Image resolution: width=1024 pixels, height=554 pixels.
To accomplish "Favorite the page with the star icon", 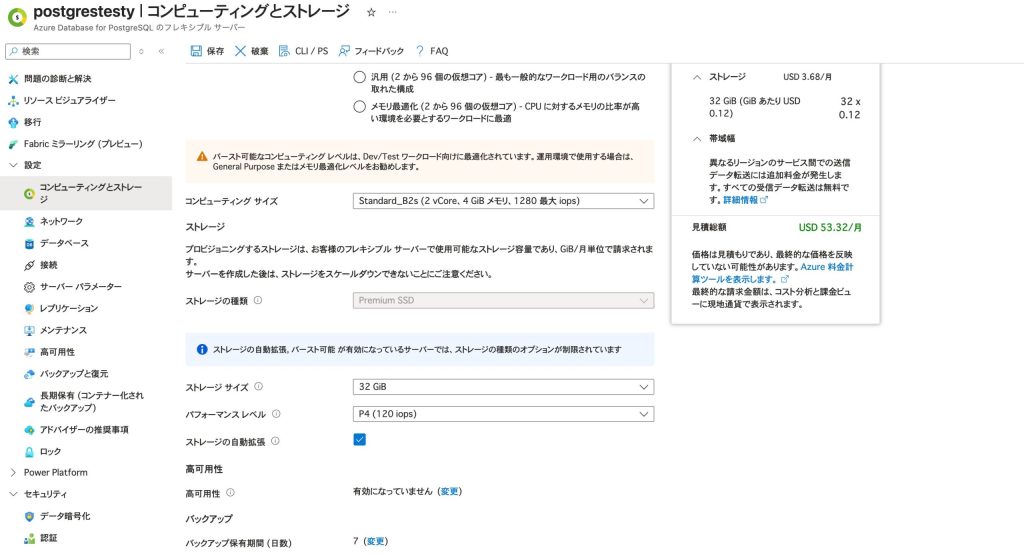I will click(x=371, y=13).
